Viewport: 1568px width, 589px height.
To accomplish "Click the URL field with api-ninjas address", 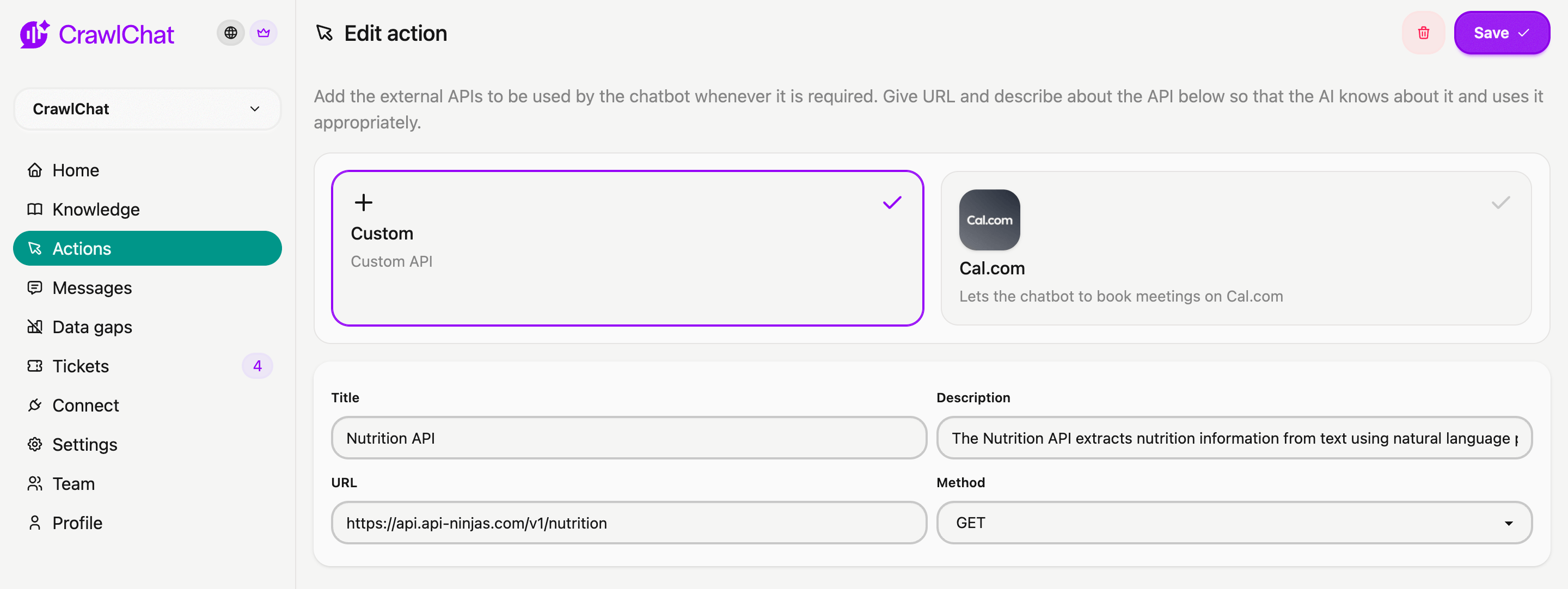I will [628, 523].
